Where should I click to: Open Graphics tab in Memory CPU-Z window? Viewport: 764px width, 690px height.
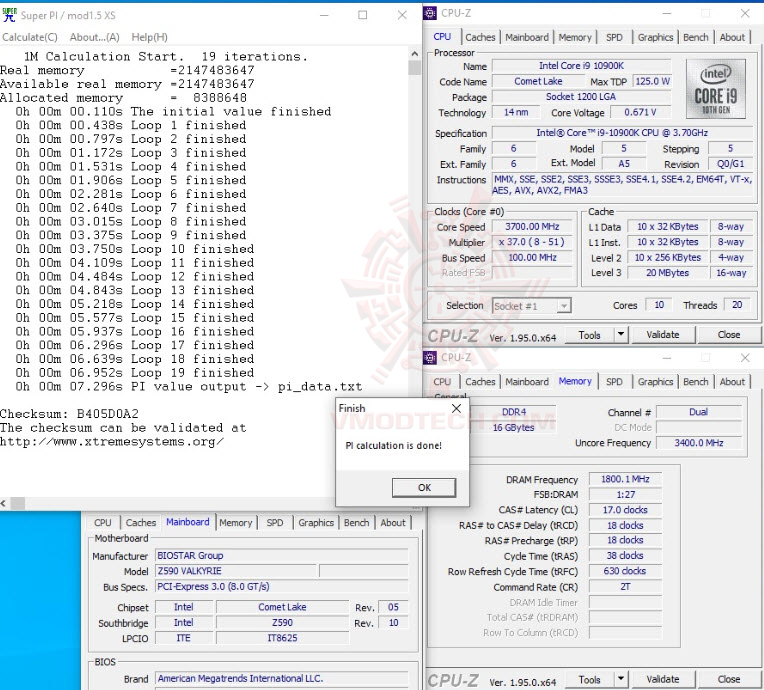[655, 382]
